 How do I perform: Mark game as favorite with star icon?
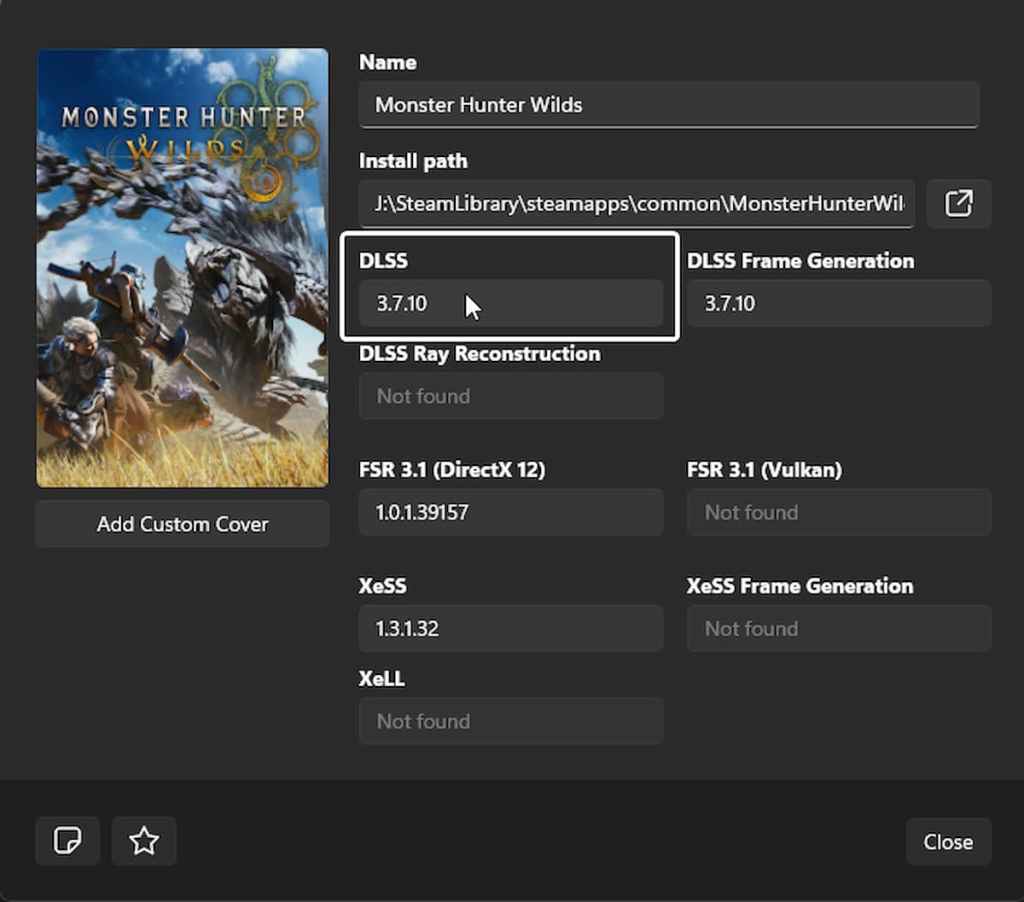pos(144,841)
